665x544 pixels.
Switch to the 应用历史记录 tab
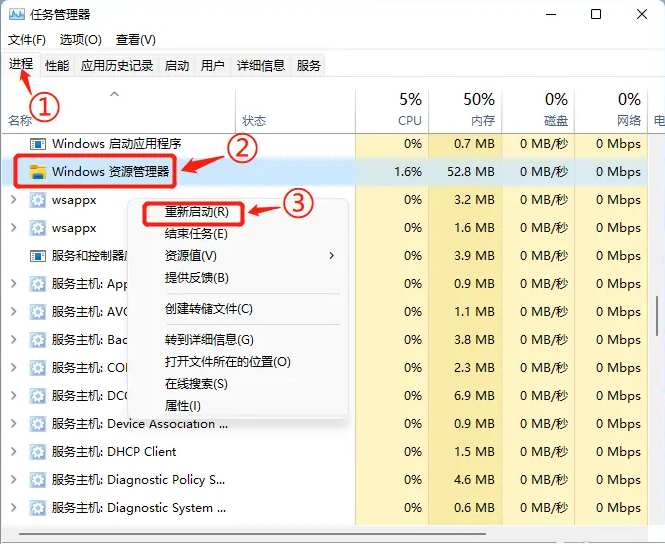click(x=117, y=66)
